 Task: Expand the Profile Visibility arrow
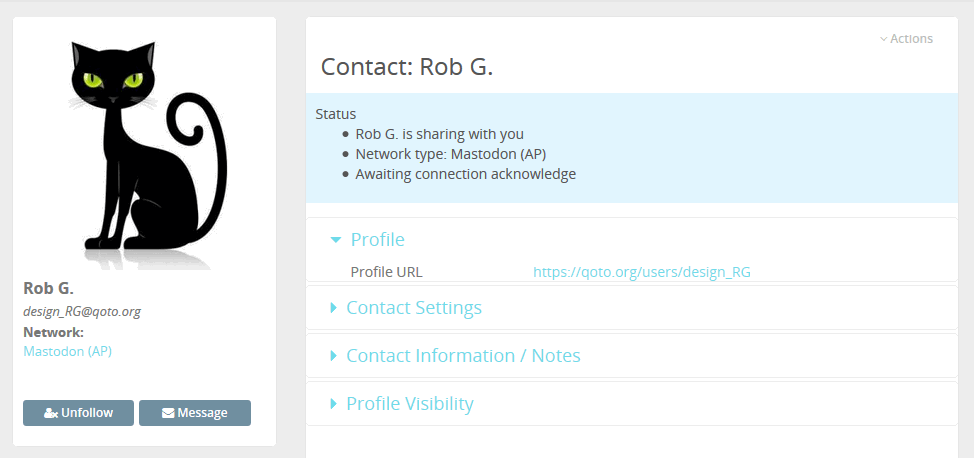coord(333,404)
